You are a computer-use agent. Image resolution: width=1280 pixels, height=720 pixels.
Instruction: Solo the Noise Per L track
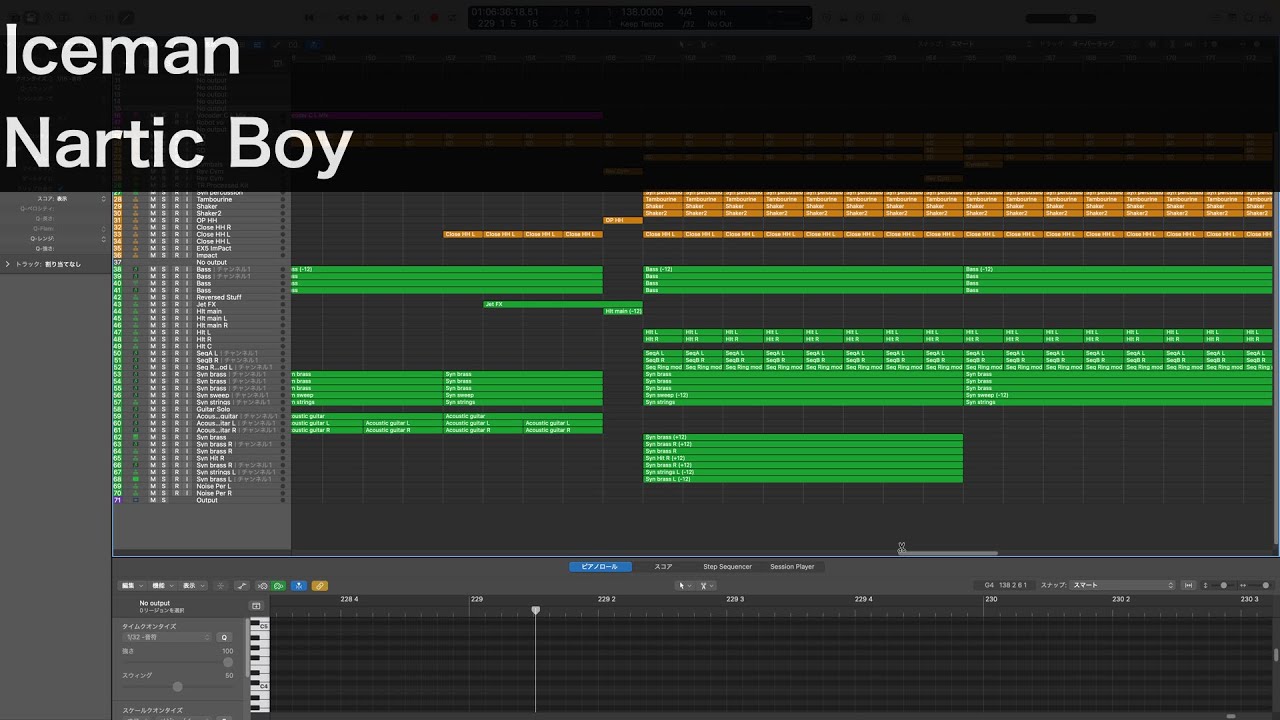[x=164, y=486]
